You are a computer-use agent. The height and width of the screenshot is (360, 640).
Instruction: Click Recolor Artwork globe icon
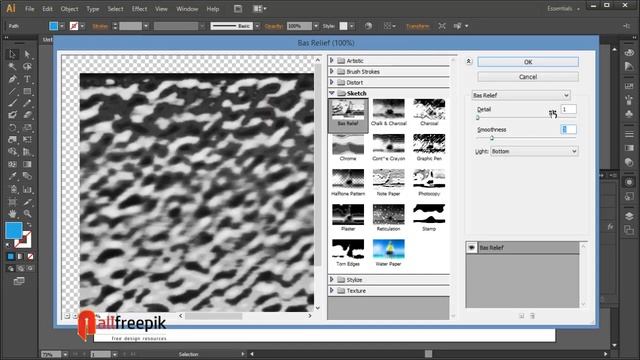point(368,26)
